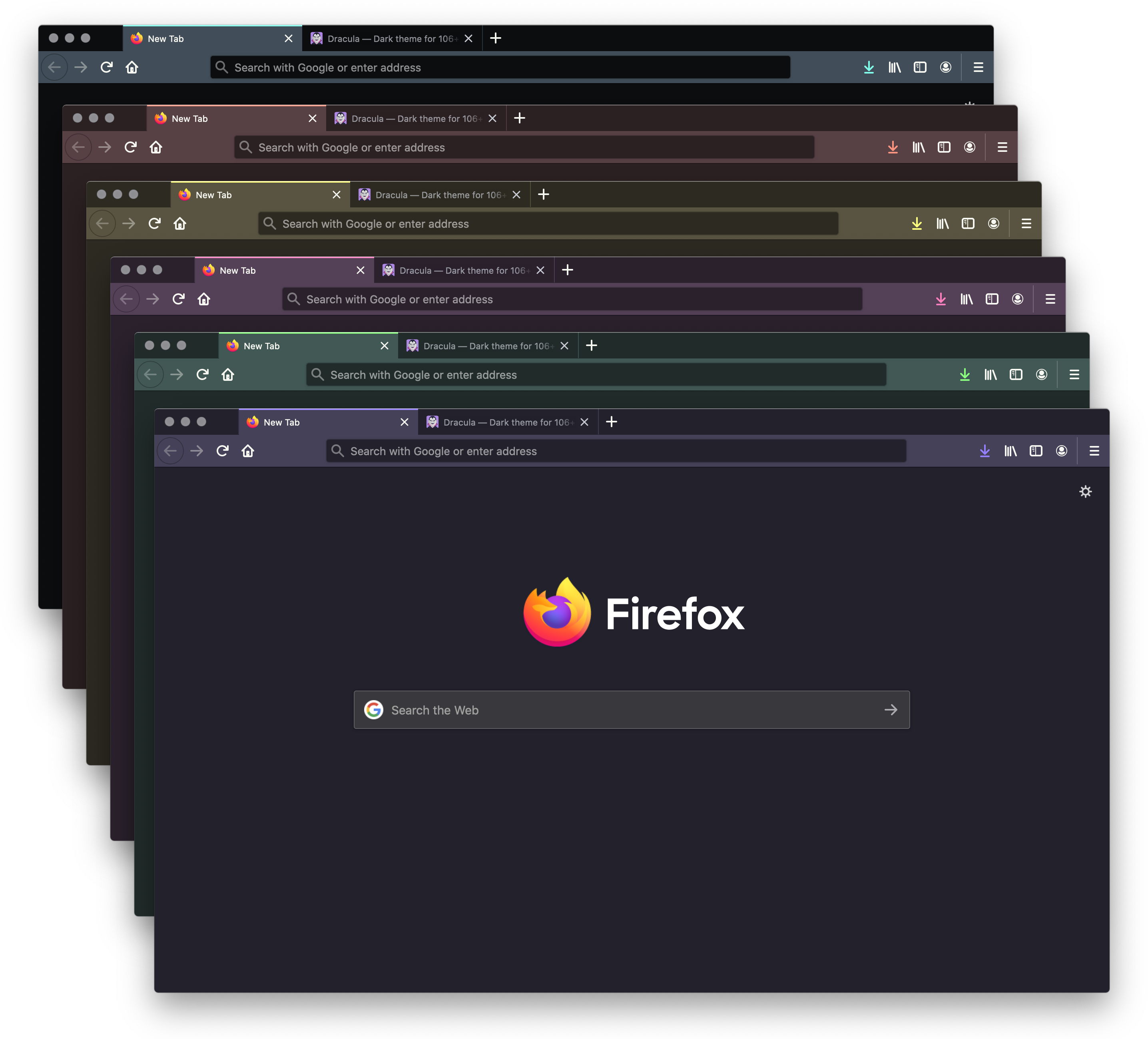
Task: Click forward arrow in the front purple window
Action: (x=196, y=451)
